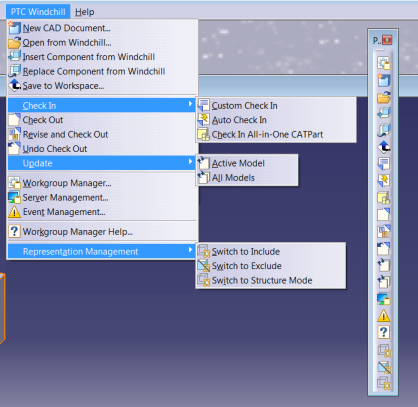418x407 pixels.
Task: Open Event Management... from the menu
Action: [x=102, y=212]
